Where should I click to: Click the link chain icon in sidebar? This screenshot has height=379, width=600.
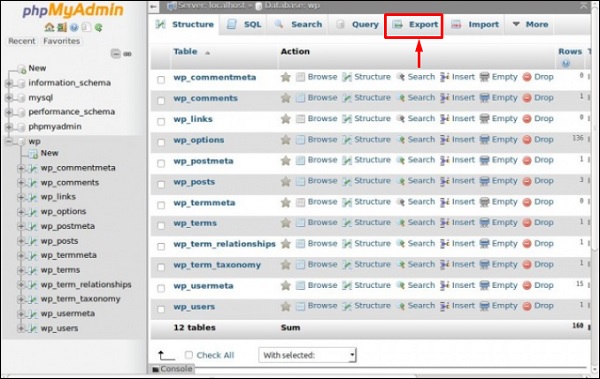(x=127, y=54)
